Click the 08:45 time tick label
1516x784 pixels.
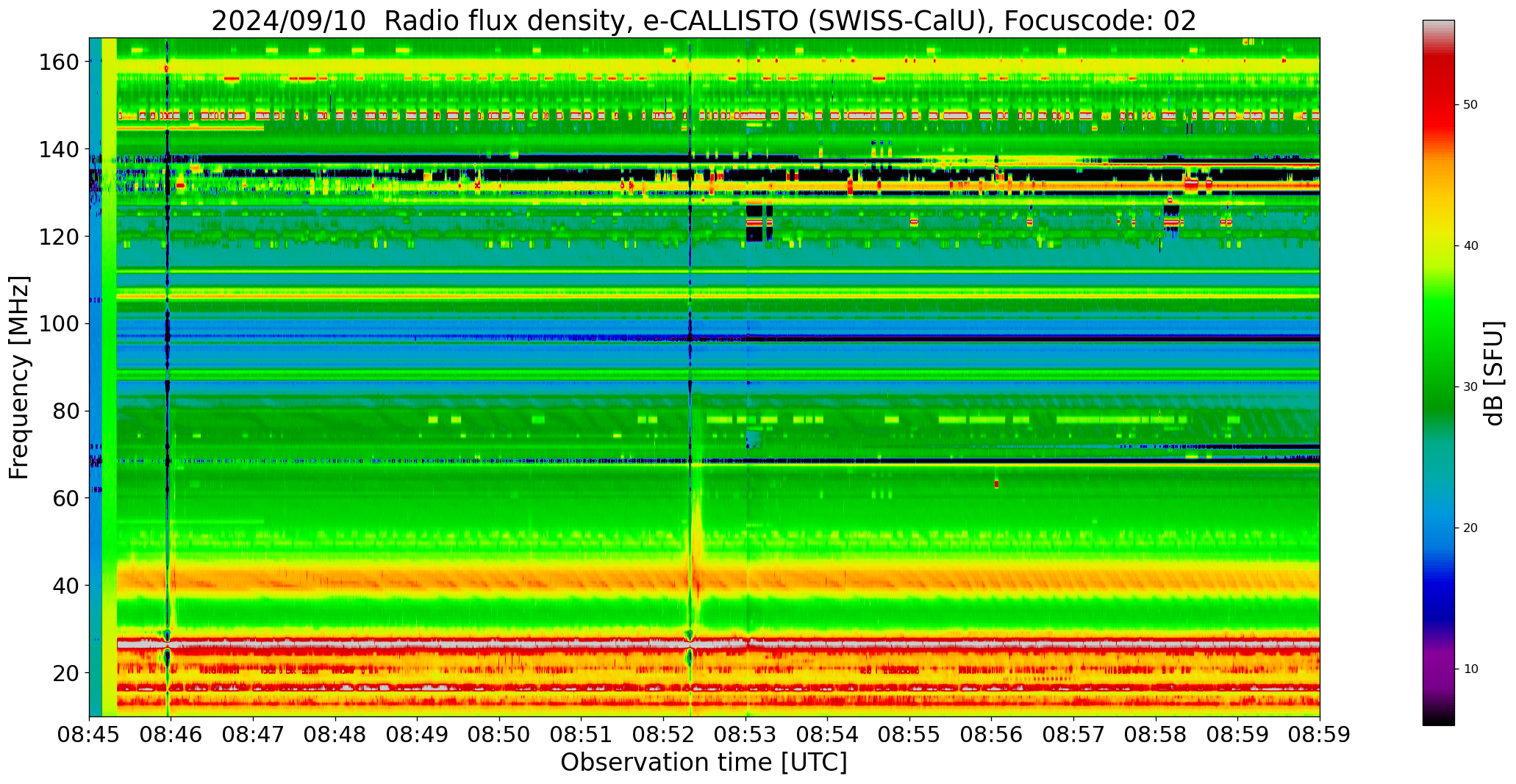90,735
